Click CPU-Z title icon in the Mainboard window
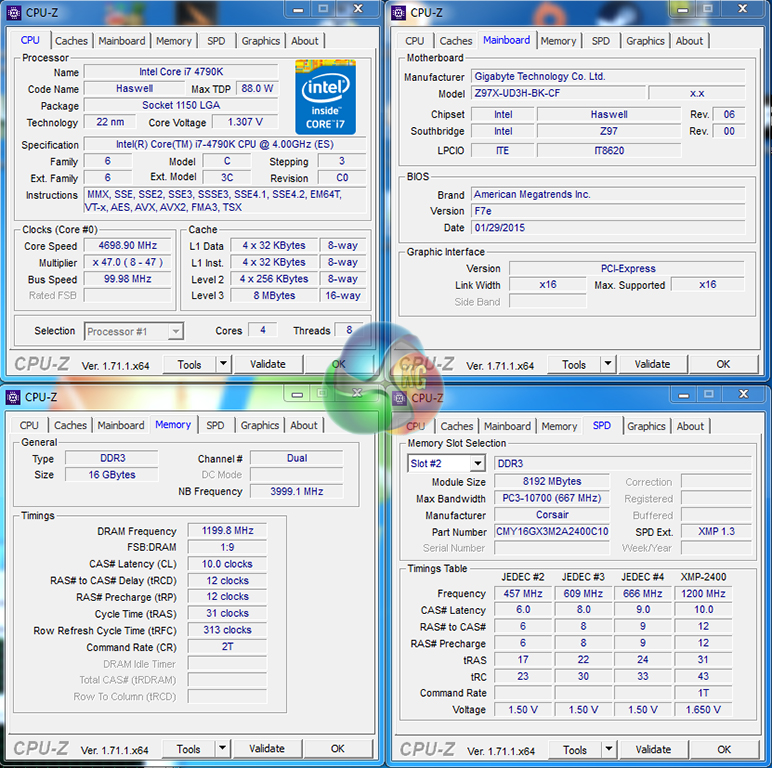The height and width of the screenshot is (768, 772). (398, 13)
